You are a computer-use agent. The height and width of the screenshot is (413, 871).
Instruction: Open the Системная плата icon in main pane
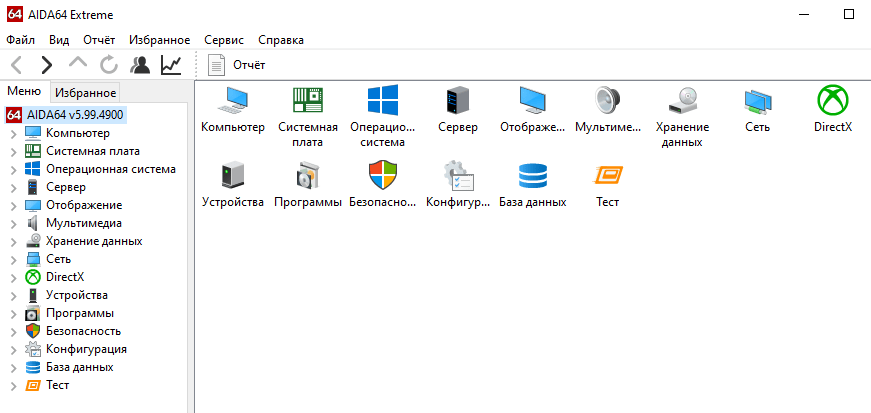pyautogui.click(x=308, y=101)
